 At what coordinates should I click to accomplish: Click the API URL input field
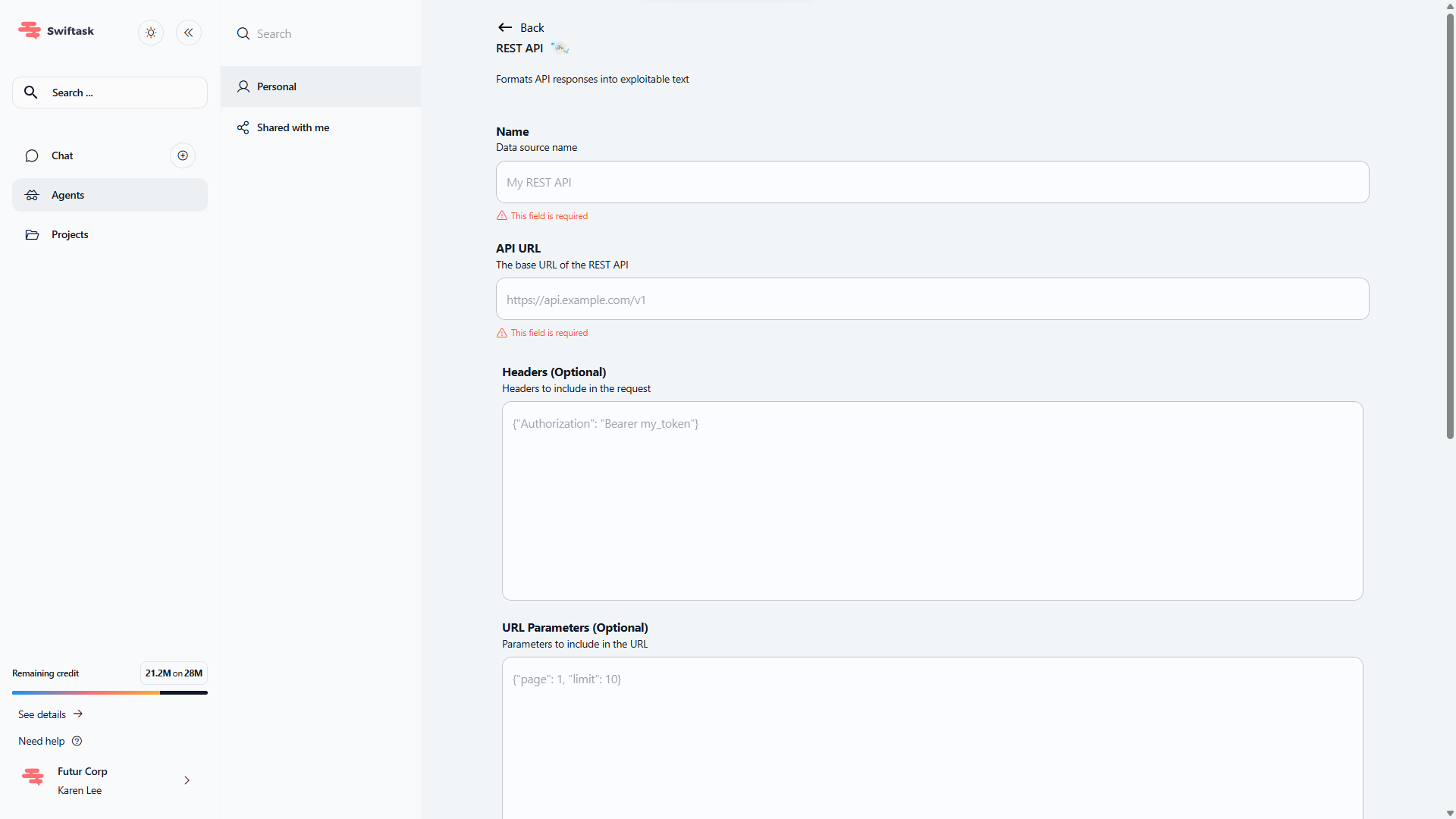932,299
